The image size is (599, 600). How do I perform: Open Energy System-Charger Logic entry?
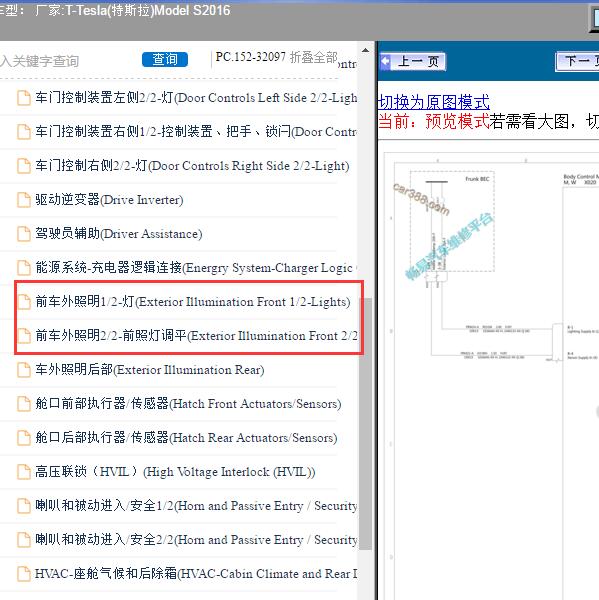coord(196,268)
